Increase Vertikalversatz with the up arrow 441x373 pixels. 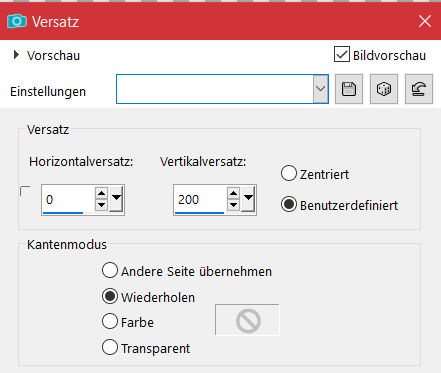(233, 193)
